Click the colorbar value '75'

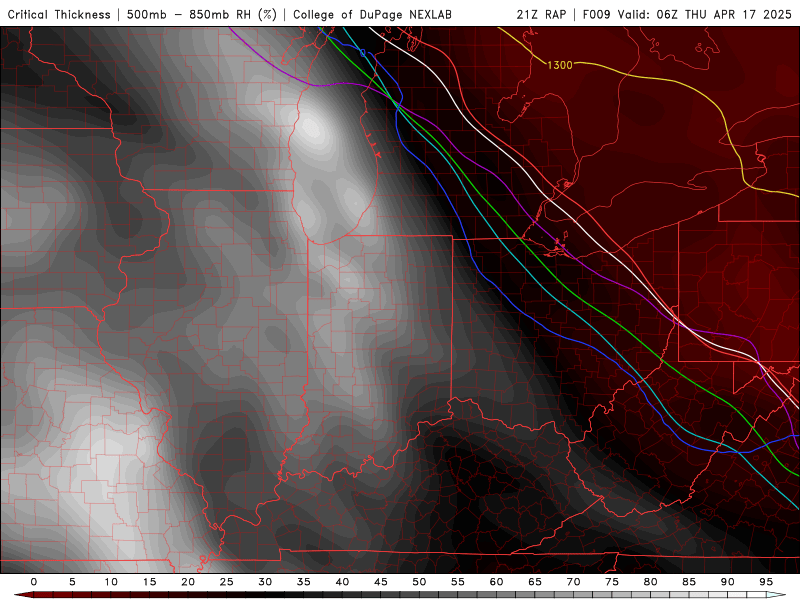point(612,582)
